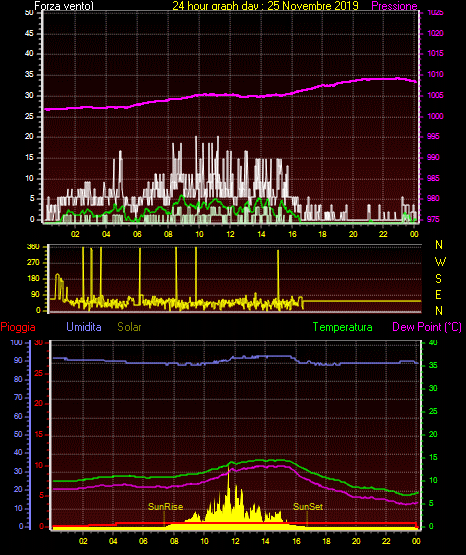Click the 180 degree wind direction axis label

coord(33,279)
